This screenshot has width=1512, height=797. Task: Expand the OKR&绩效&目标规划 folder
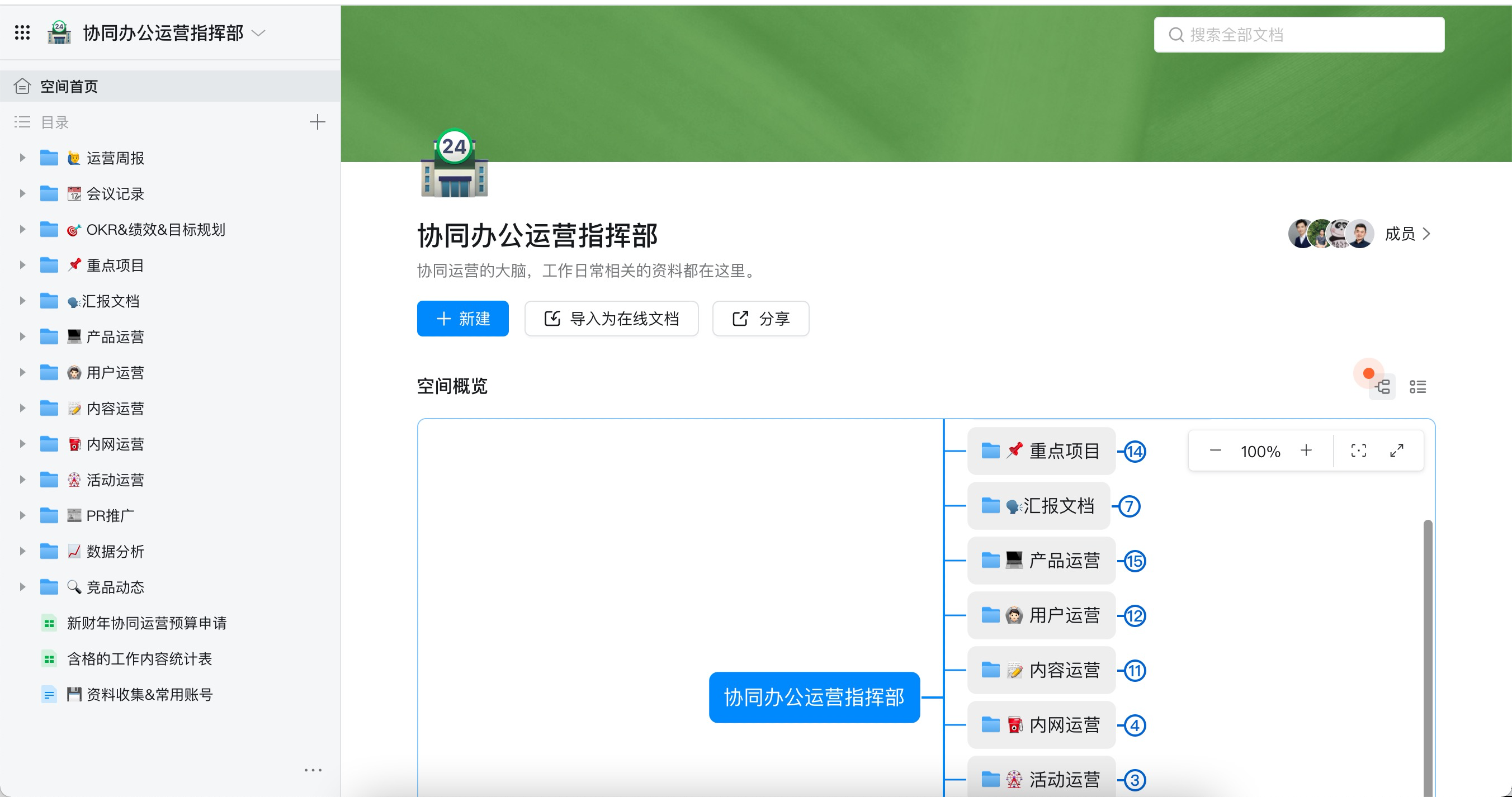(22, 230)
